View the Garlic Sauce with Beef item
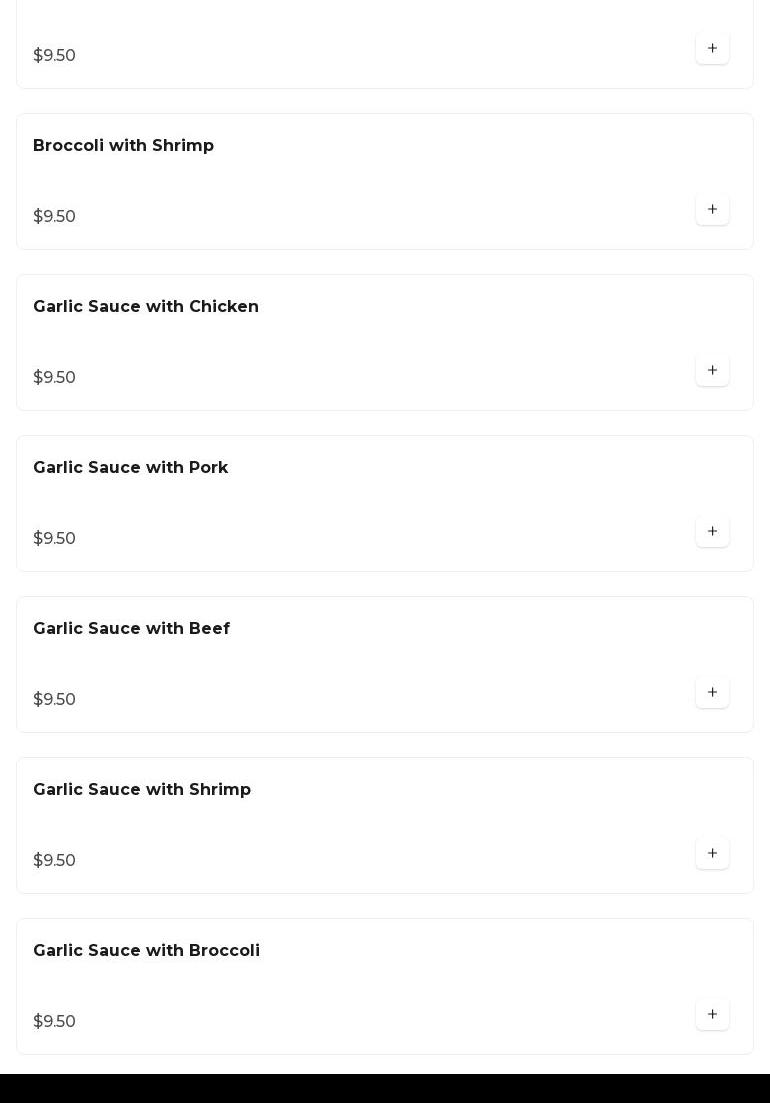The image size is (770, 1103). pyautogui.click(x=131, y=629)
